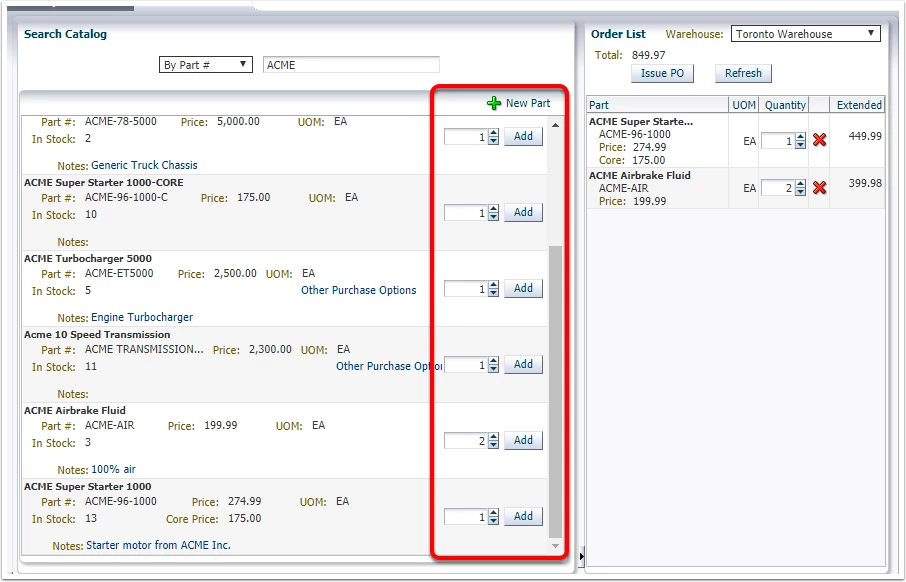This screenshot has width=906, height=582.
Task: Click the panel splitter collapse arrow
Action: [x=581, y=557]
